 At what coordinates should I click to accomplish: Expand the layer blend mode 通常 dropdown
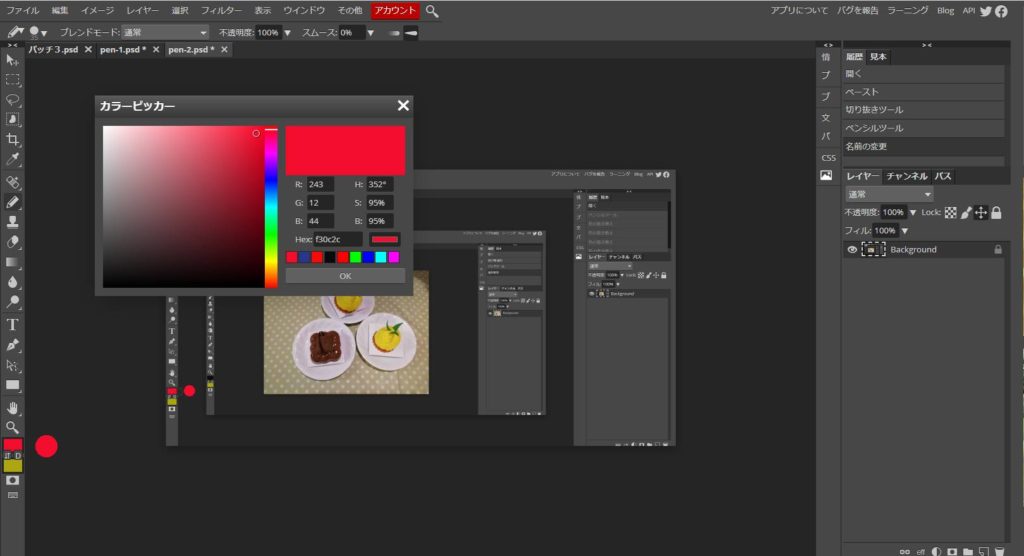click(889, 194)
